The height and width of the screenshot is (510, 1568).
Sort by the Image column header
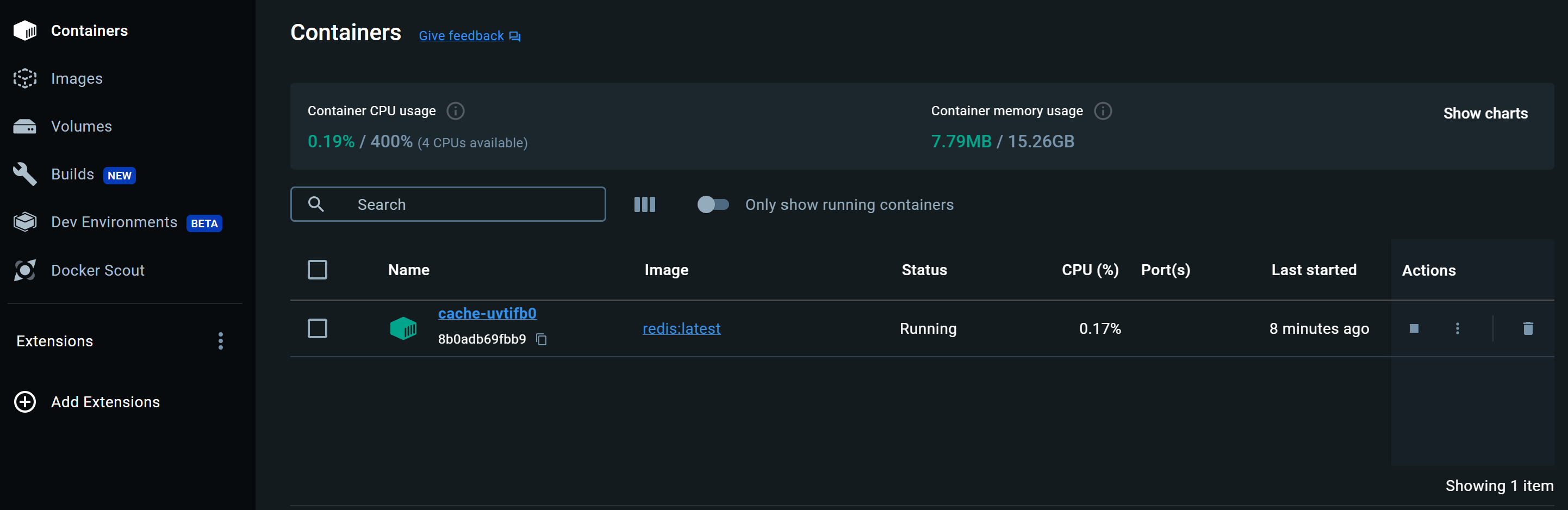(667, 270)
